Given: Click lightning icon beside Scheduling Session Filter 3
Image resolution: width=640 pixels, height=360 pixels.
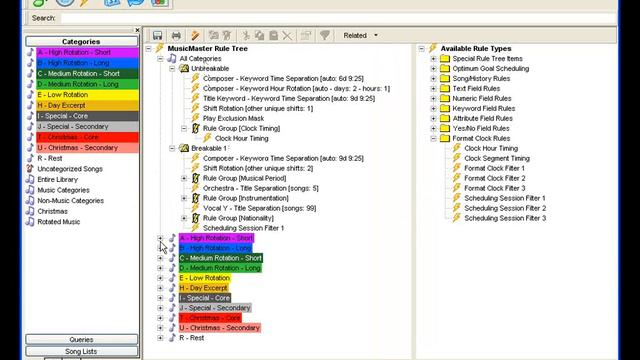Looking at the screenshot, I should (x=457, y=218).
